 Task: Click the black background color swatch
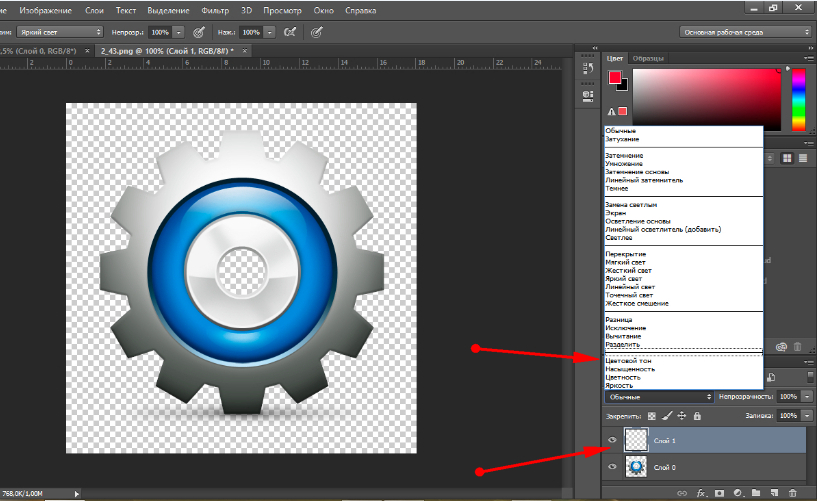(x=623, y=86)
